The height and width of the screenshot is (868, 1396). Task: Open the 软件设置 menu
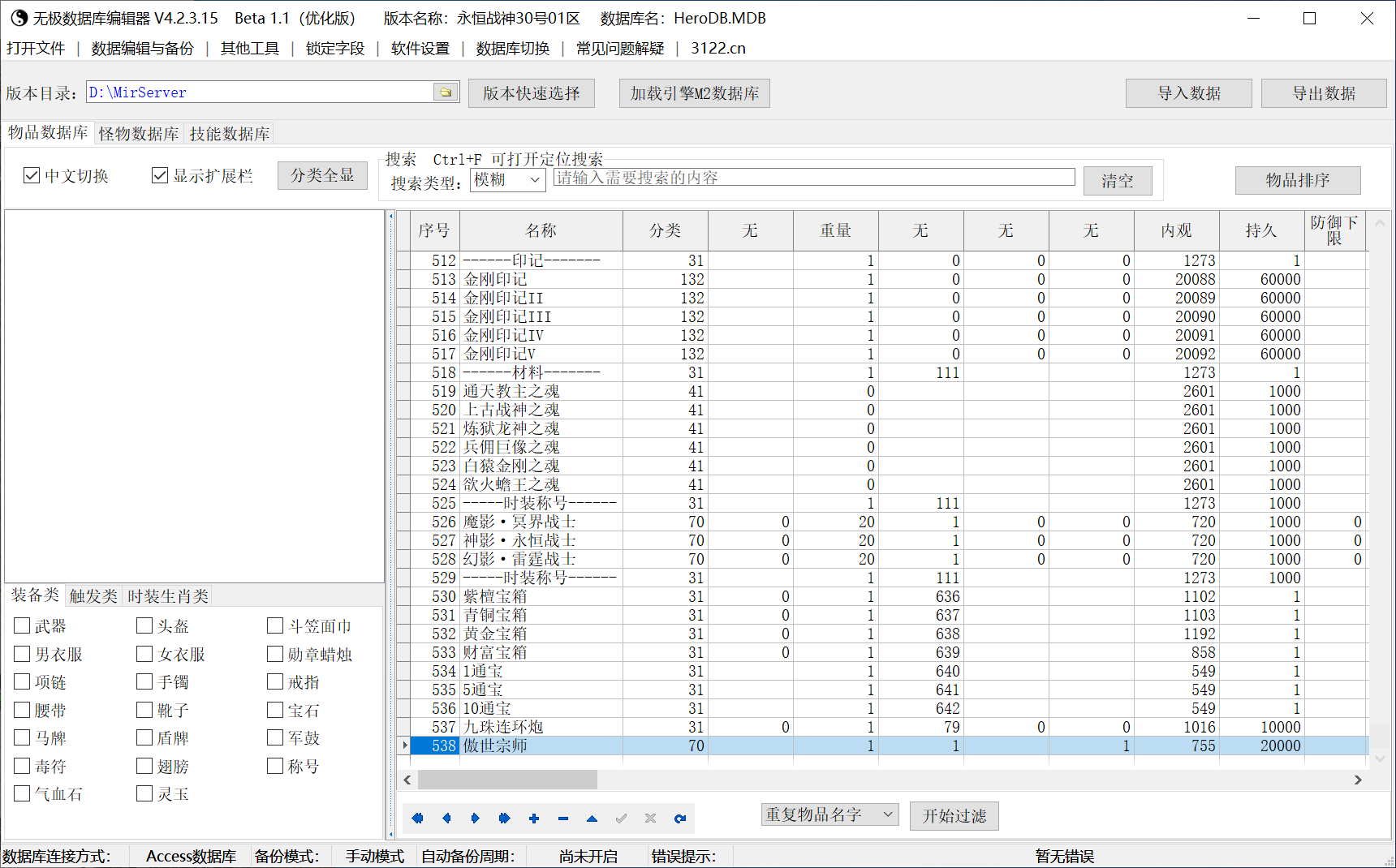point(420,49)
